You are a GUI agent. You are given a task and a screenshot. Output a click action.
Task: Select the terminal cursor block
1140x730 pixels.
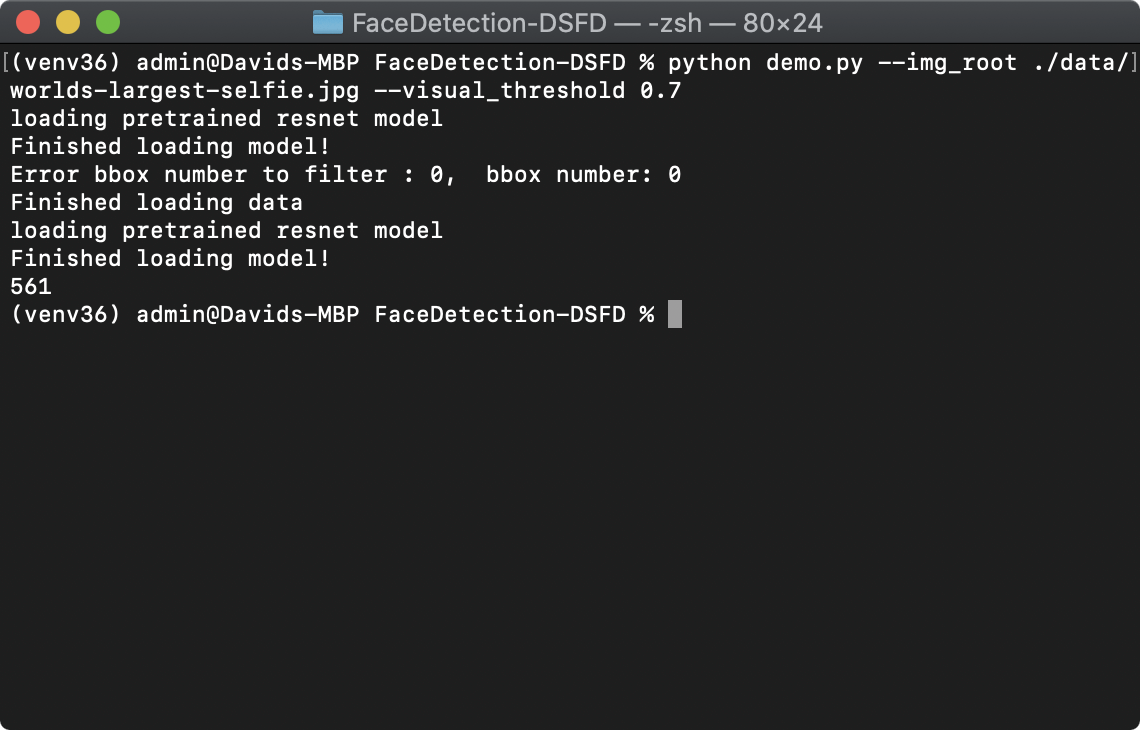click(x=676, y=313)
